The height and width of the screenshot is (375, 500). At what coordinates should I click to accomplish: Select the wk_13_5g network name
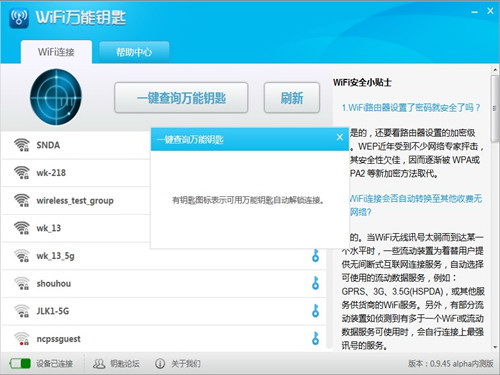click(x=55, y=256)
